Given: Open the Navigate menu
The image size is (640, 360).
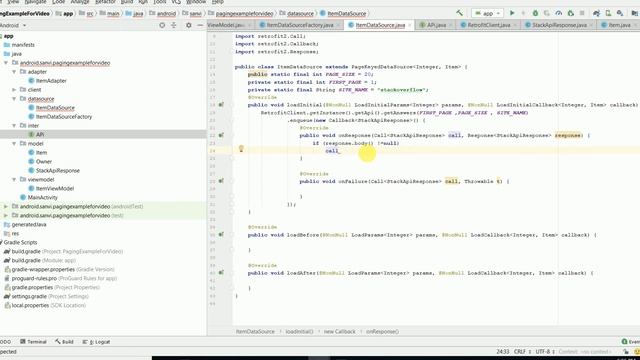Looking at the screenshot, I should 36,2.
